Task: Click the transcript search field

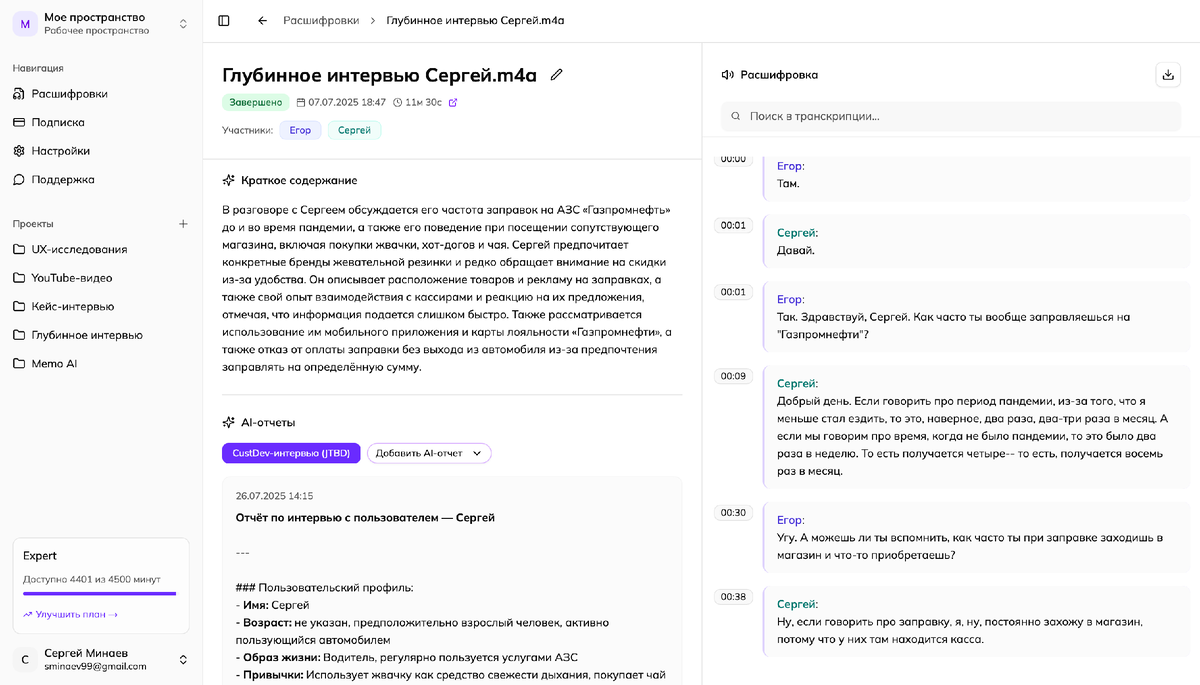Action: point(950,116)
